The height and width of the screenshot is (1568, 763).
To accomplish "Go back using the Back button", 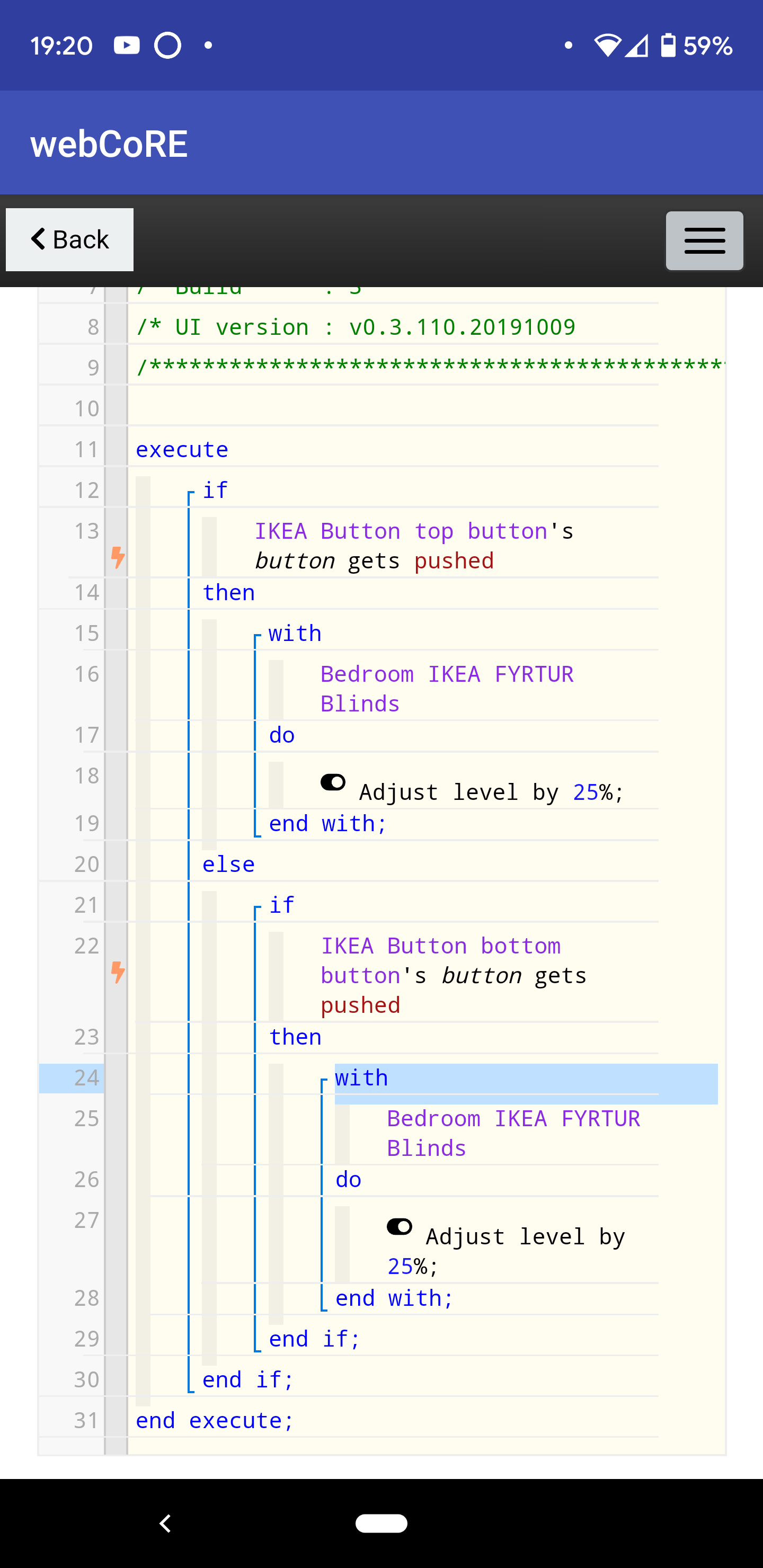I will pos(70,239).
